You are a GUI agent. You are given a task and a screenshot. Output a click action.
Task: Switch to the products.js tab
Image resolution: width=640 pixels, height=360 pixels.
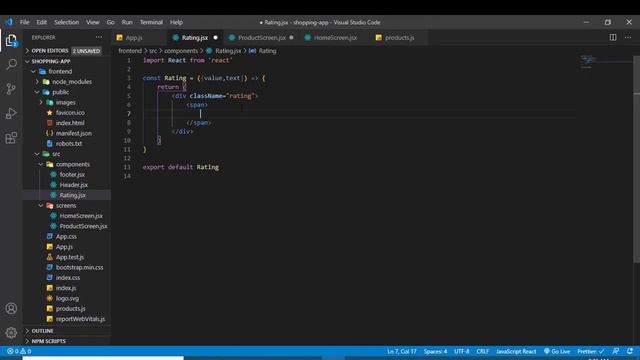click(400, 38)
